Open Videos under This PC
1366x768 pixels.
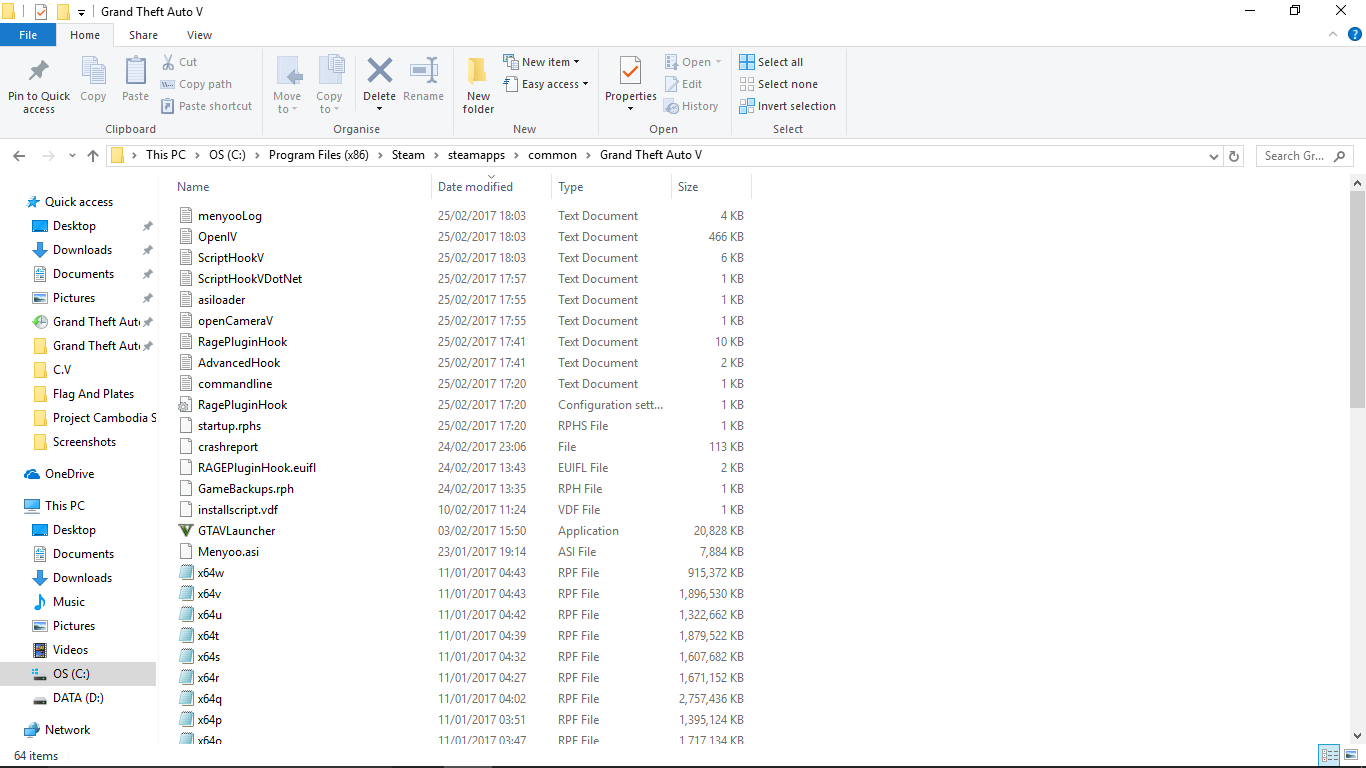point(70,650)
